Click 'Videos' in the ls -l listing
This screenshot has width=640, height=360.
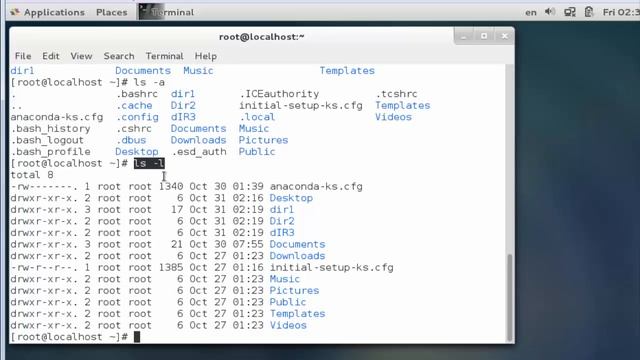(x=288, y=325)
